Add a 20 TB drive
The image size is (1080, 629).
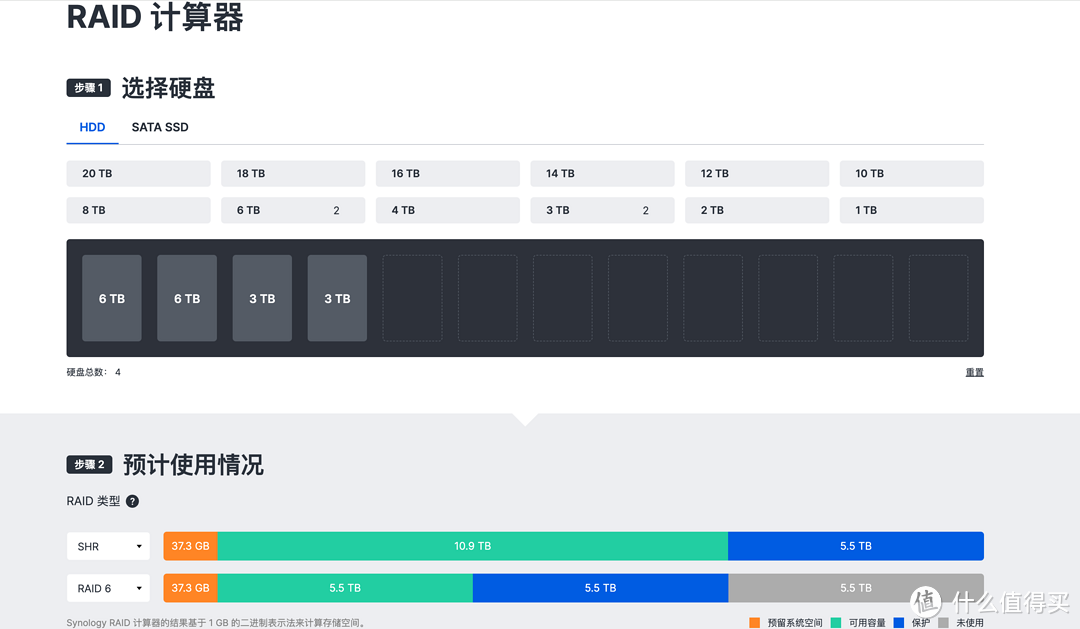point(138,173)
